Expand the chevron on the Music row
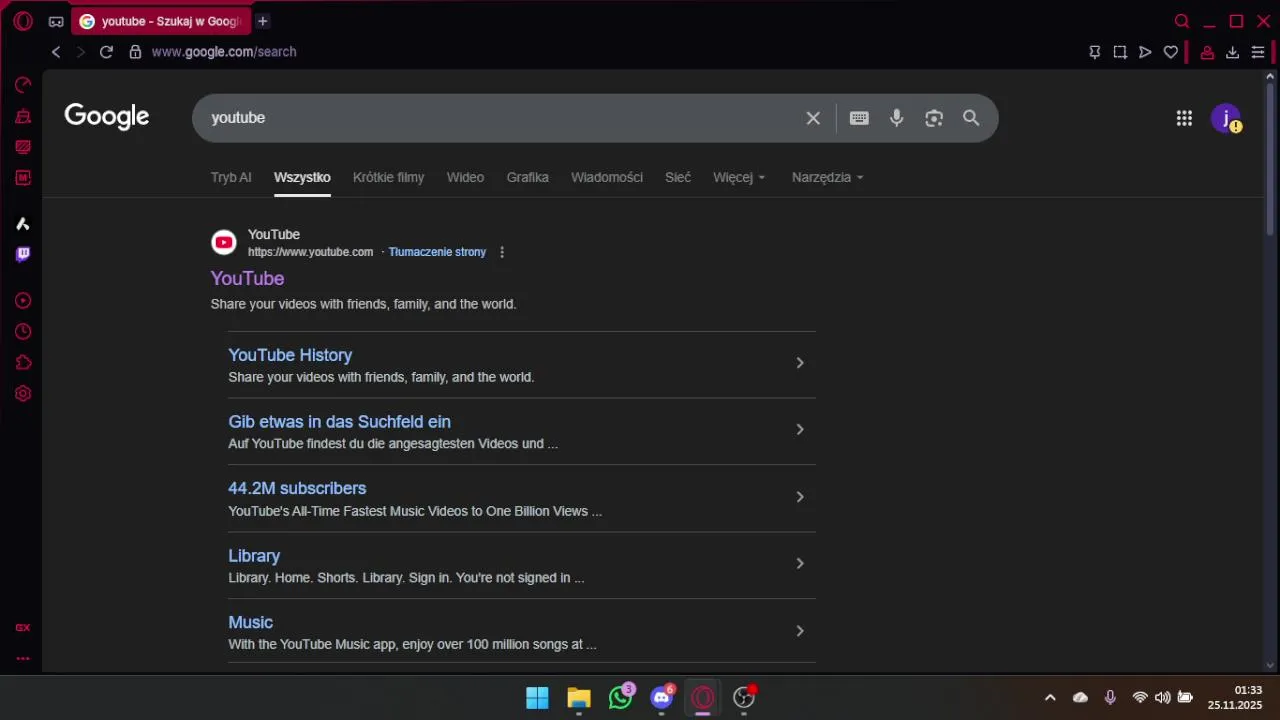 pyautogui.click(x=800, y=631)
